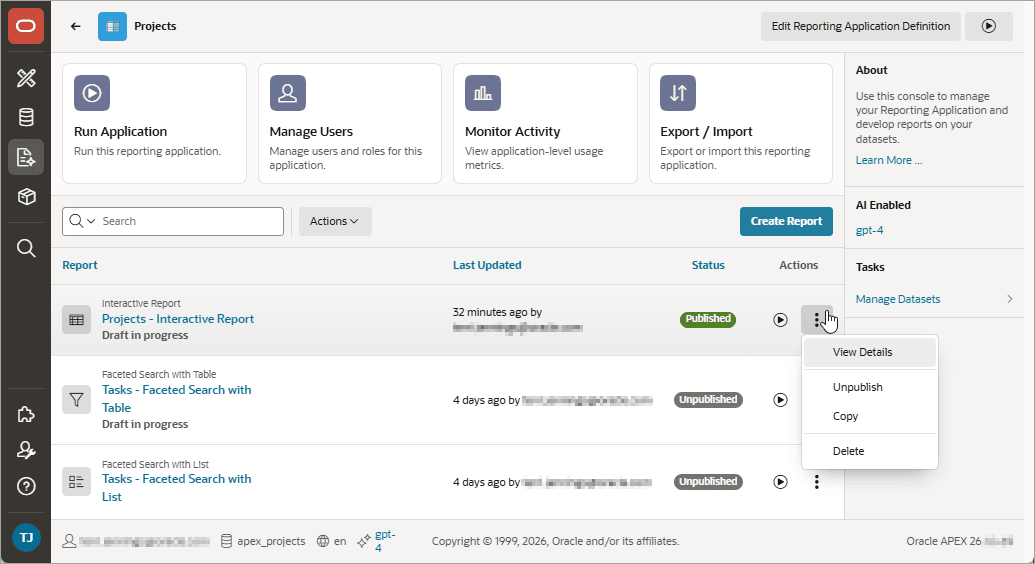Run the Tasks - Faceted Search with List report
This screenshot has height=564, width=1035.
(x=780, y=482)
